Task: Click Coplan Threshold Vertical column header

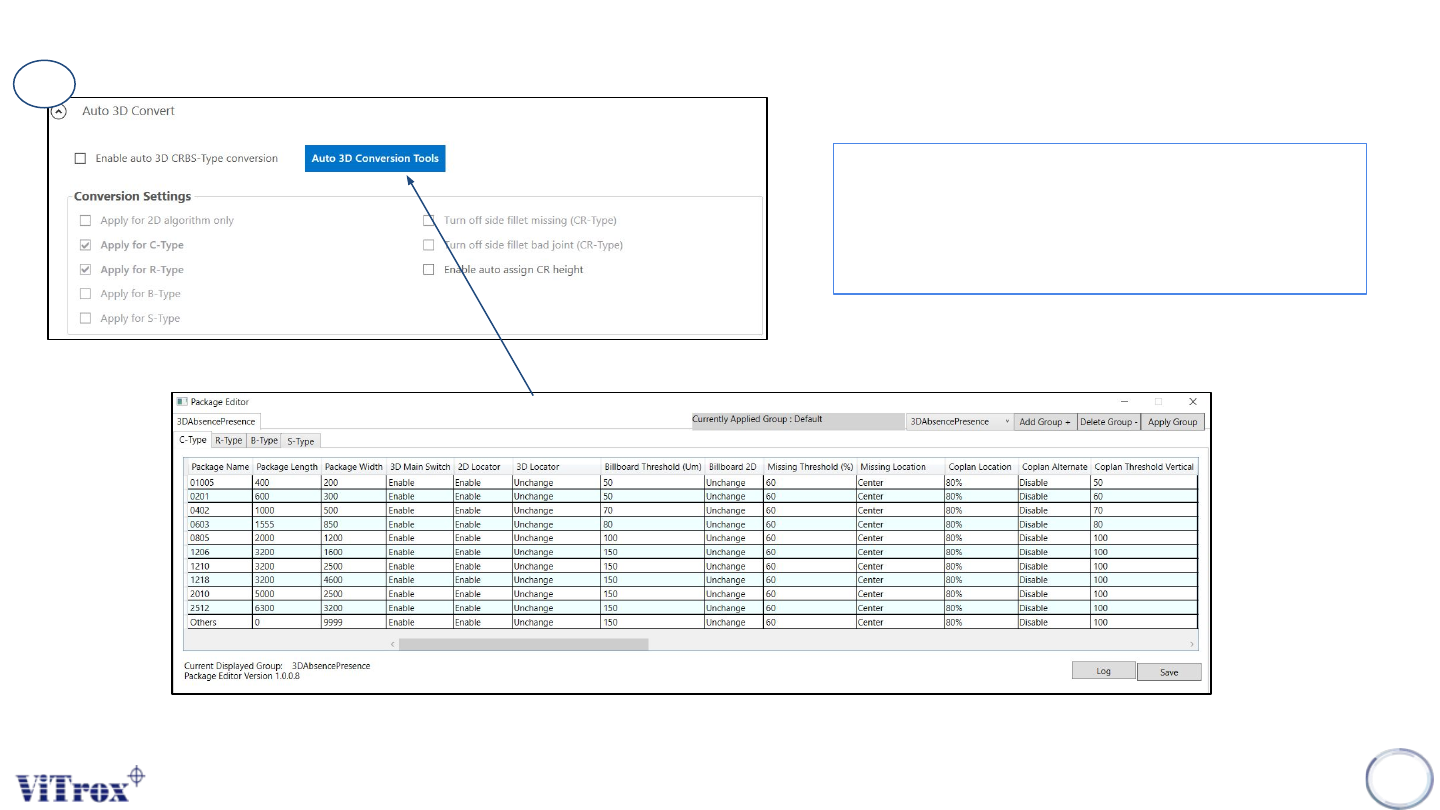Action: click(1144, 467)
